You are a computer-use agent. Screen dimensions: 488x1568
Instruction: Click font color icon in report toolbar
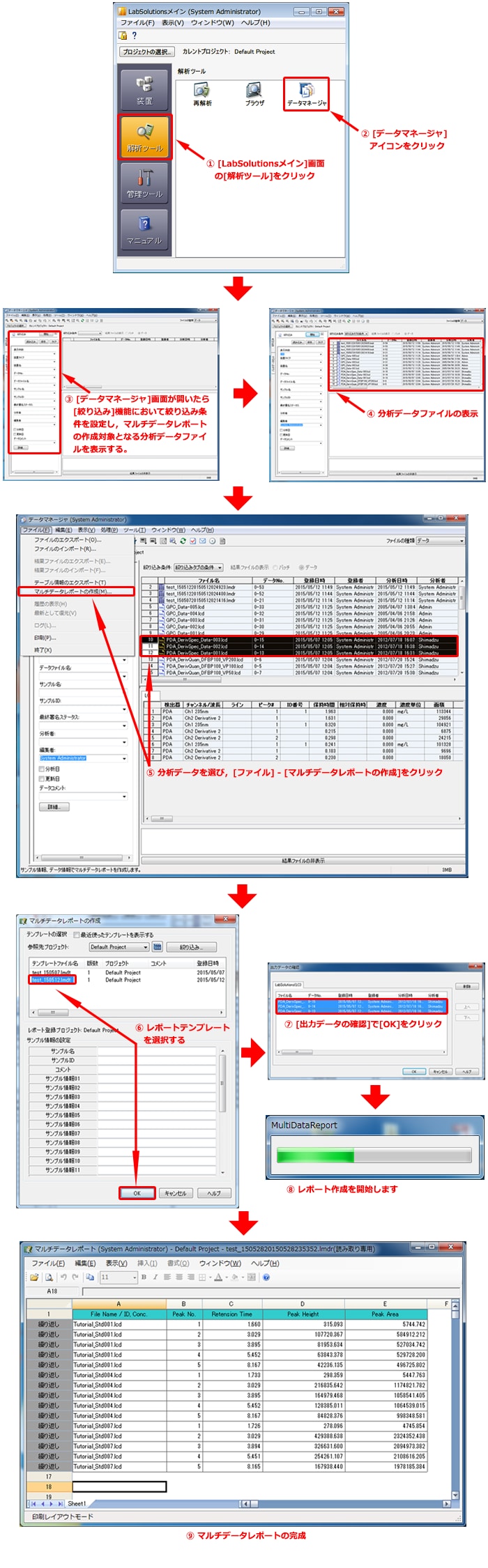point(219,1277)
